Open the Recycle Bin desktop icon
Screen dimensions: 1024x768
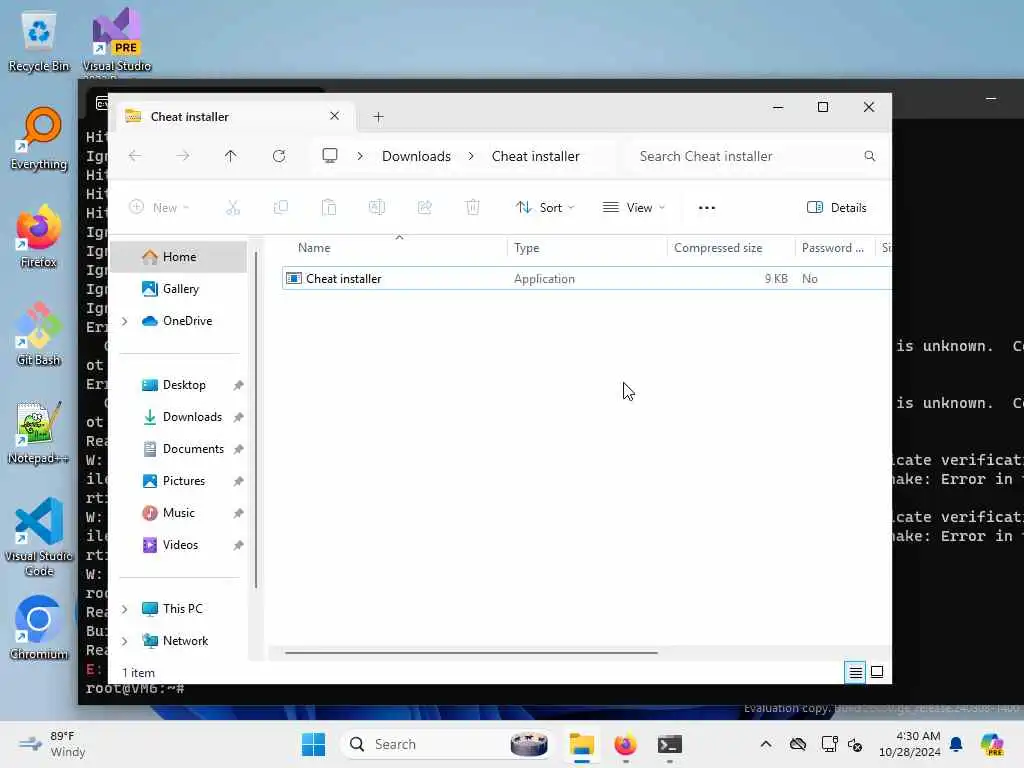tap(39, 40)
